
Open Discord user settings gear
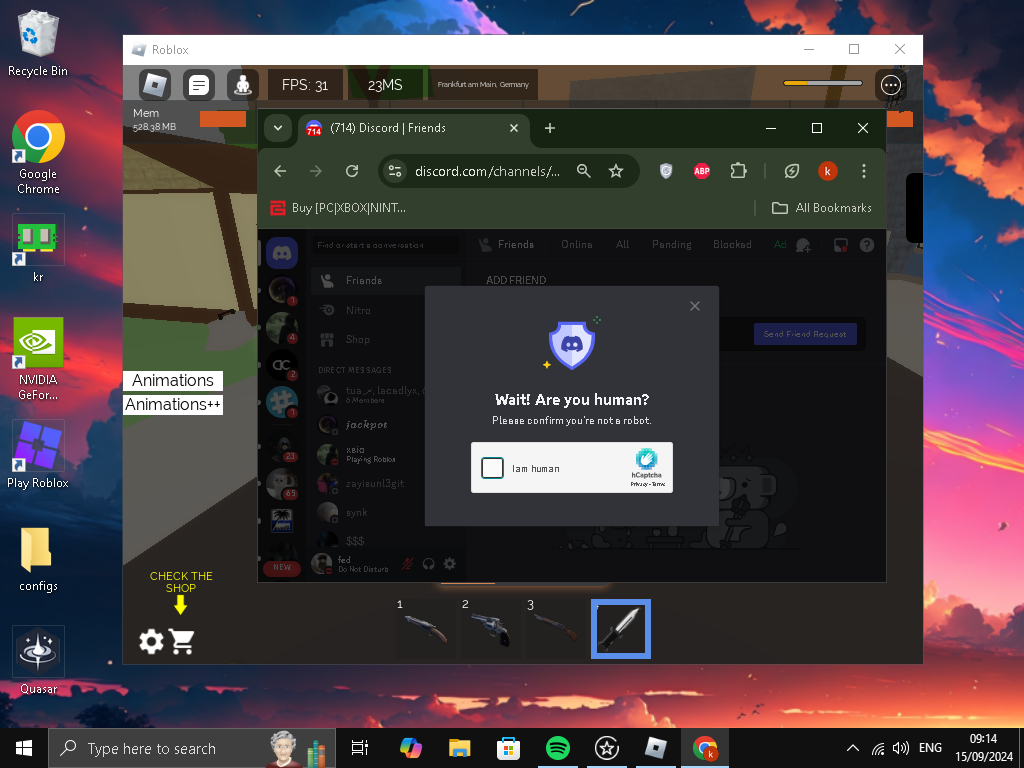(x=450, y=564)
